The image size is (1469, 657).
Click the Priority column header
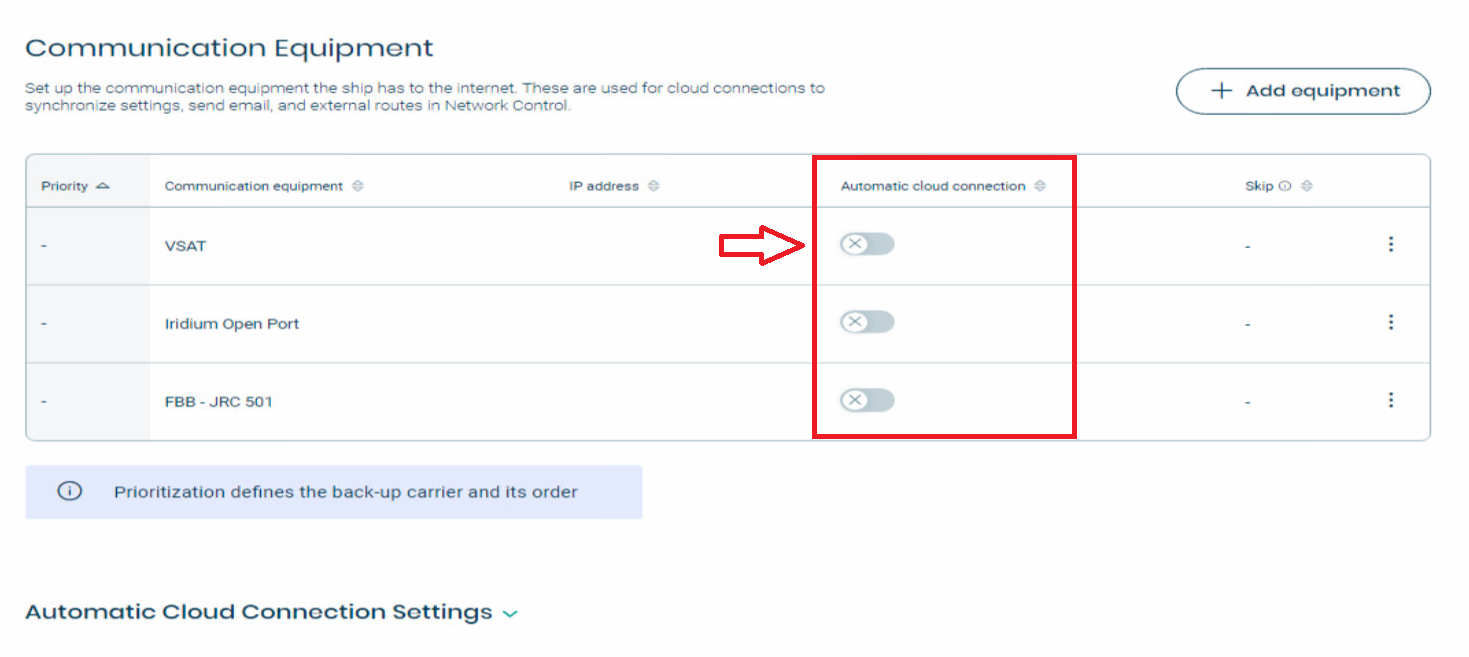coord(65,186)
